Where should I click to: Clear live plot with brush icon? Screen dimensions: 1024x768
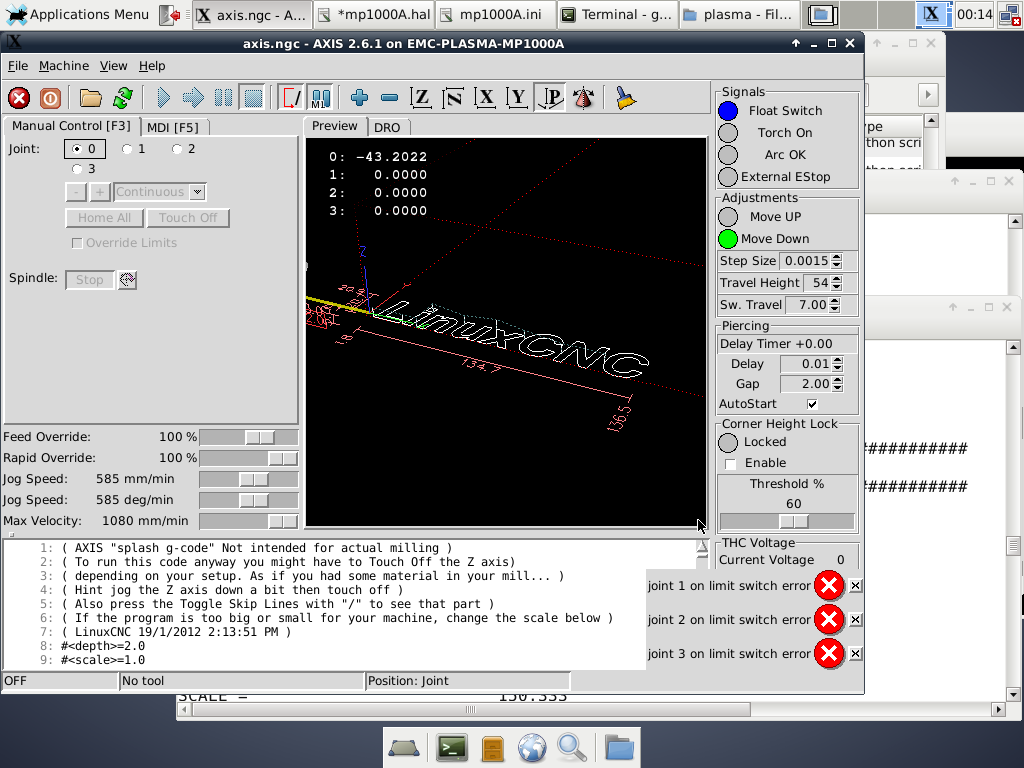625,99
